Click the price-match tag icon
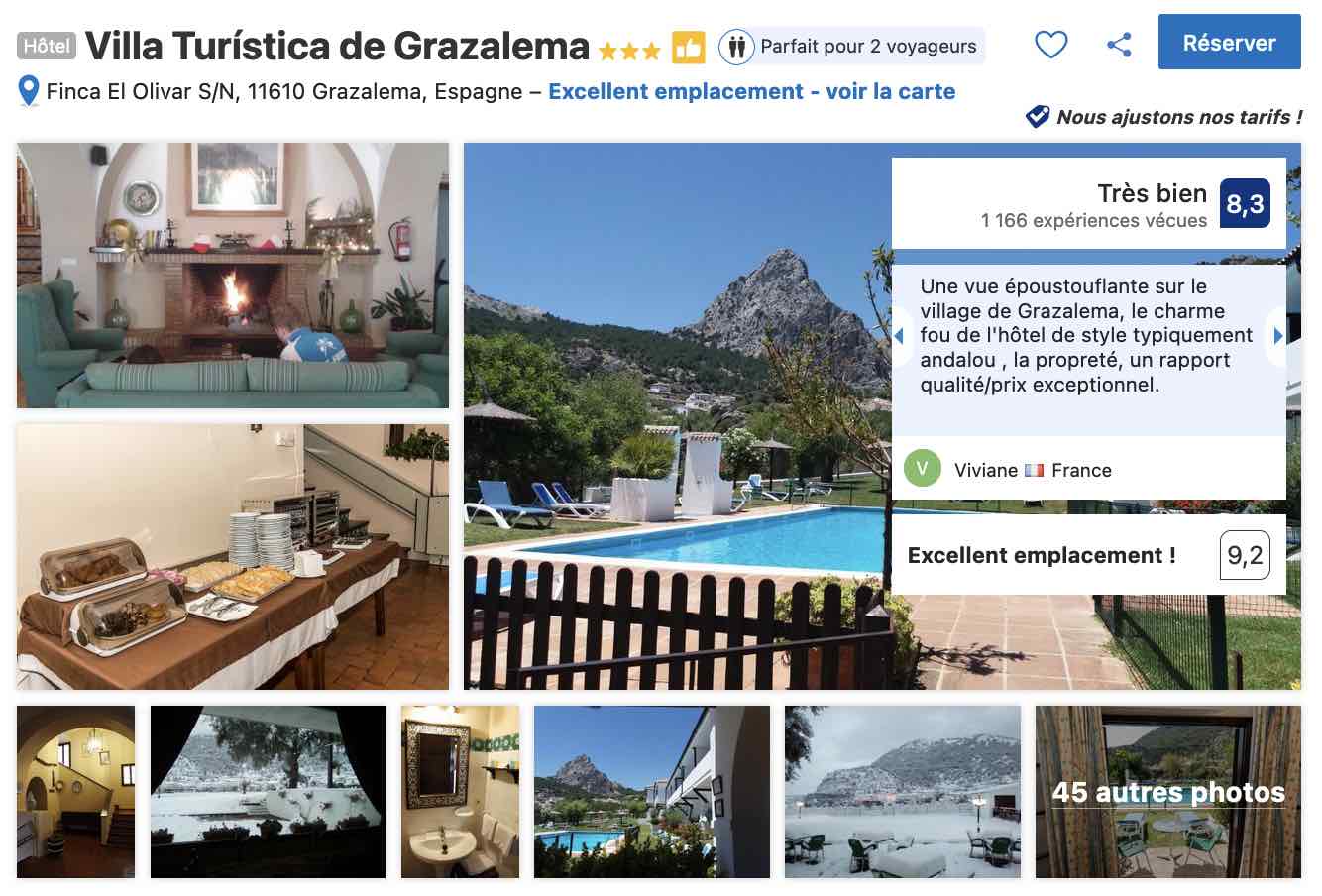Screen dimensions: 1322x896 coord(1038,117)
